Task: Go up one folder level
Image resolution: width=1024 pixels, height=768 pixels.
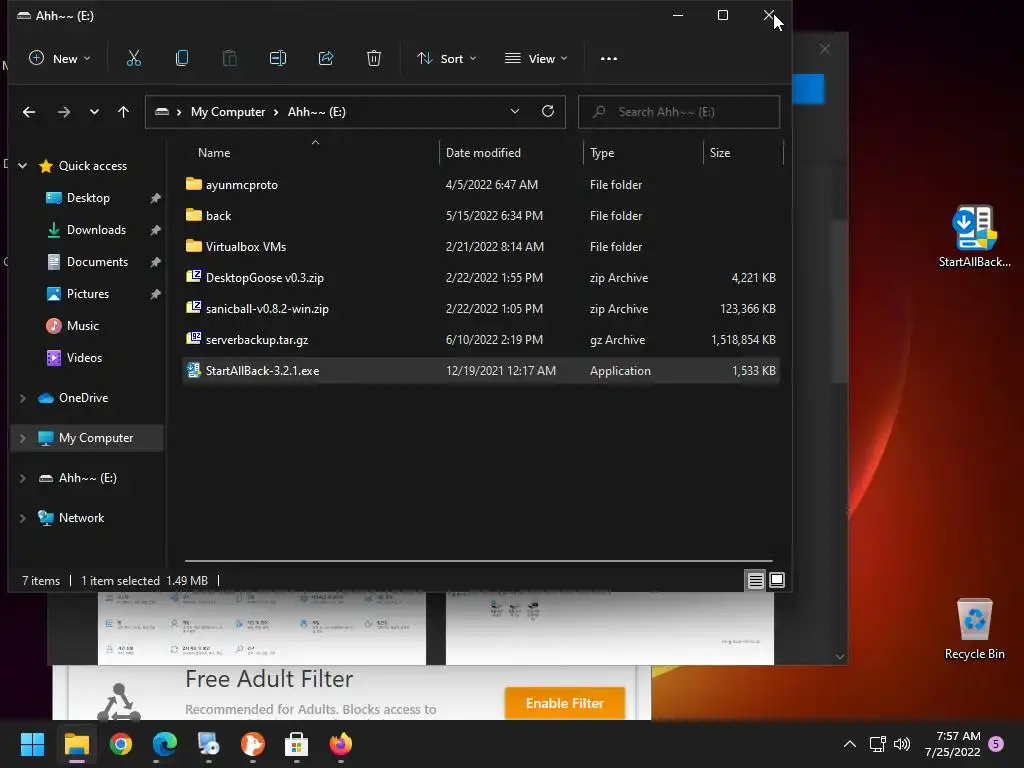Action: click(123, 112)
